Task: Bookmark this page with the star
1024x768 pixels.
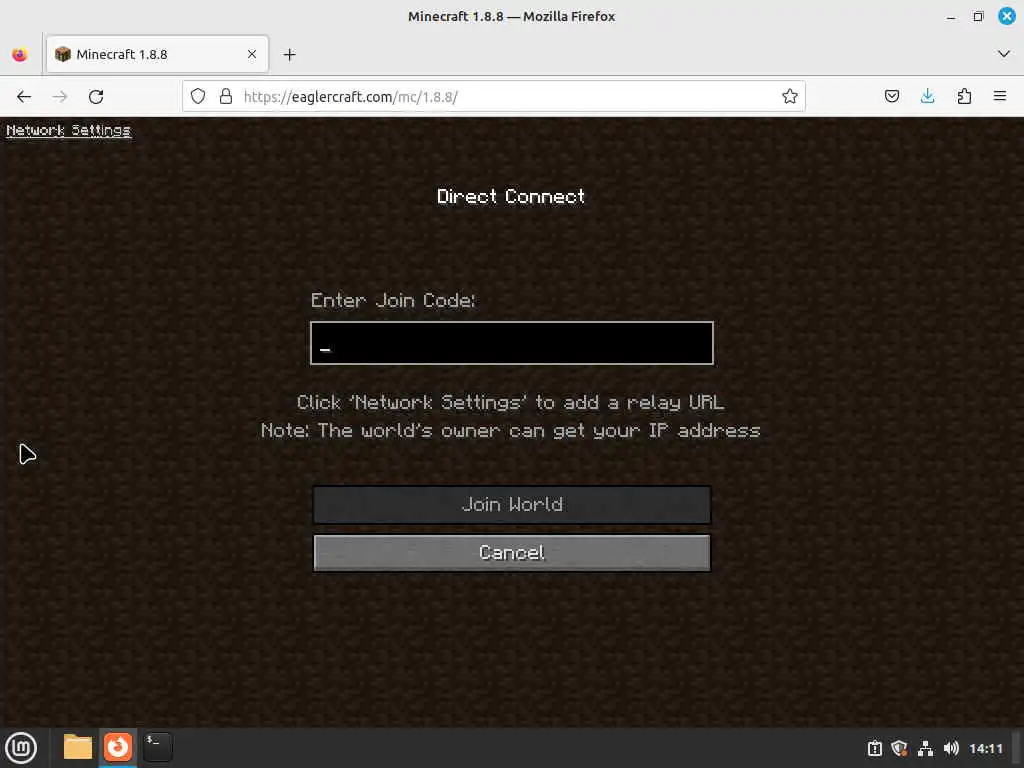Action: [790, 97]
